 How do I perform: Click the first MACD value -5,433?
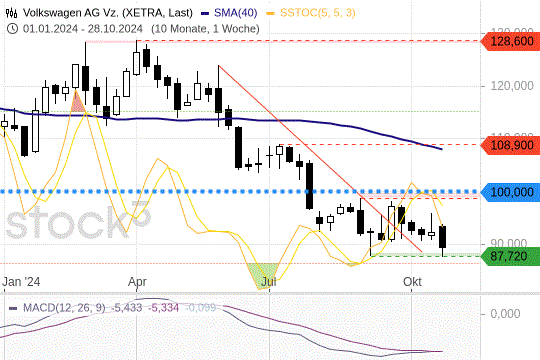[x=126, y=308]
